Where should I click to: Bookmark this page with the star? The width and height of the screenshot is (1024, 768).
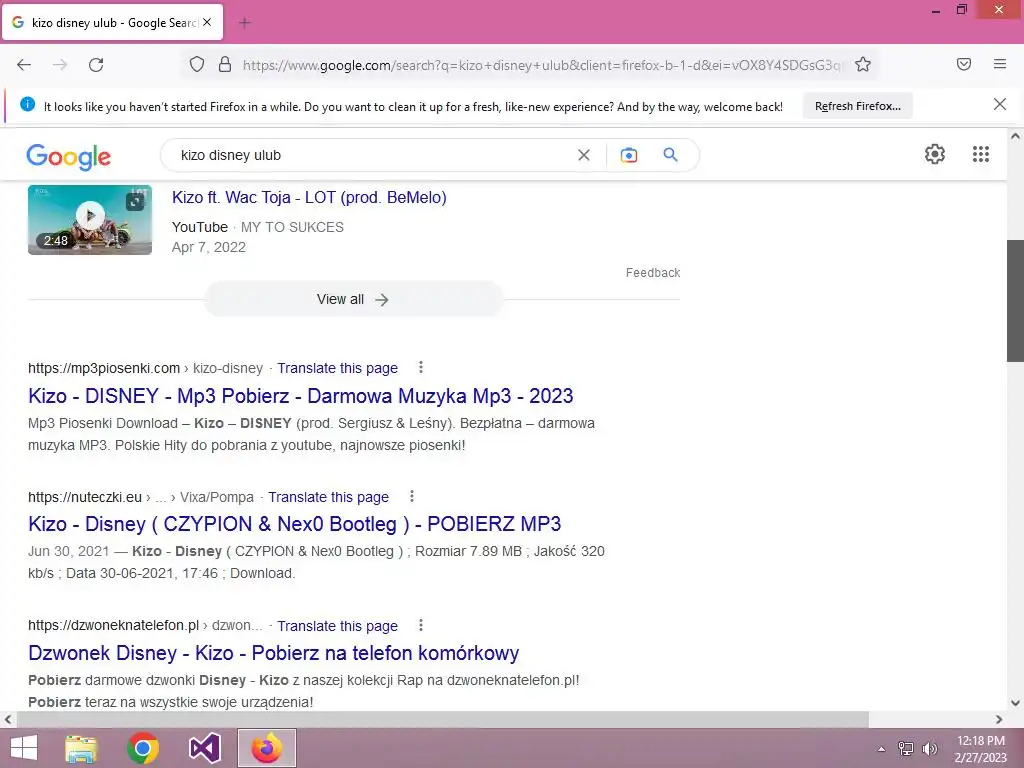[863, 65]
